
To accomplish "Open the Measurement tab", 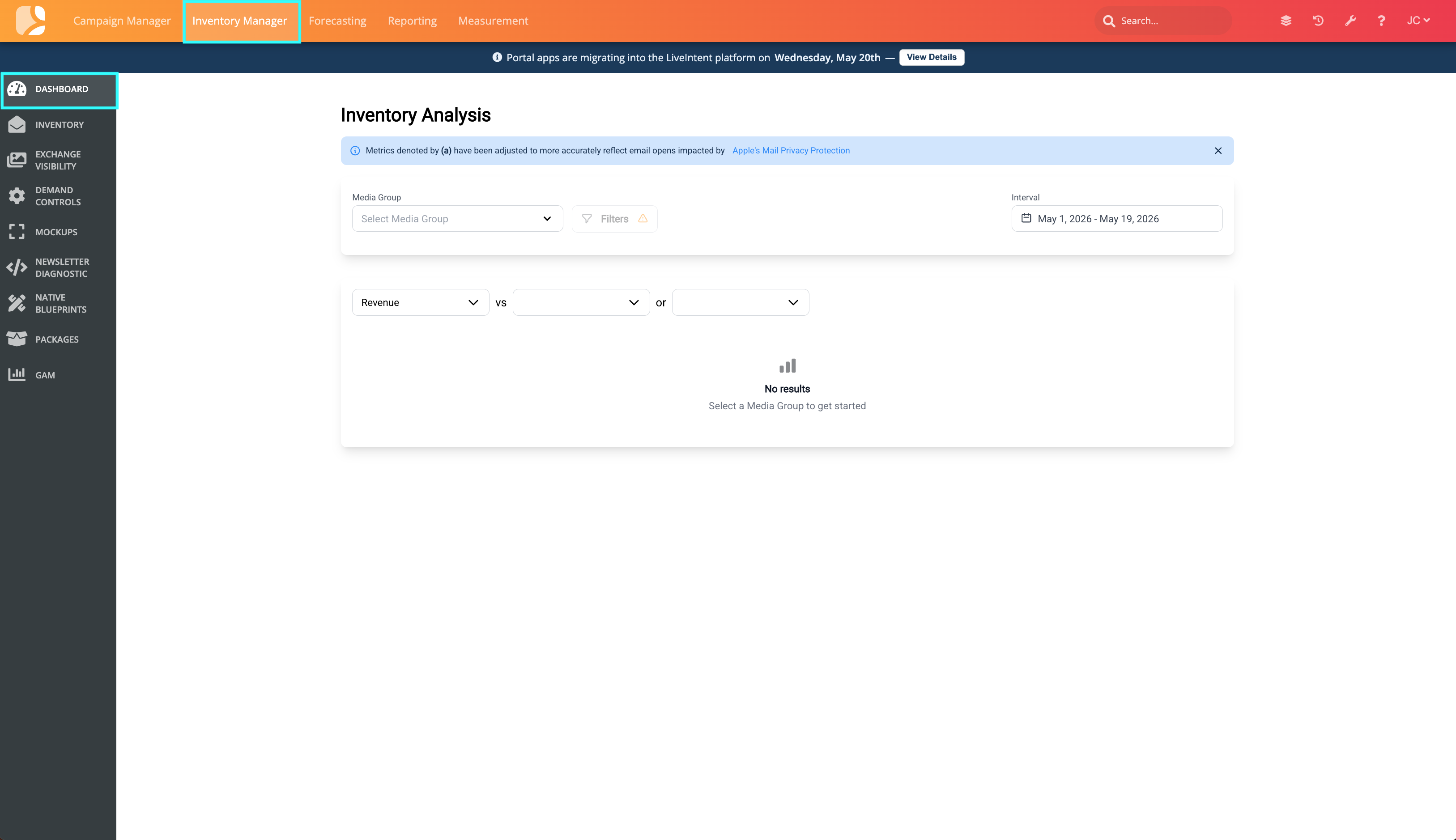I will click(x=493, y=21).
